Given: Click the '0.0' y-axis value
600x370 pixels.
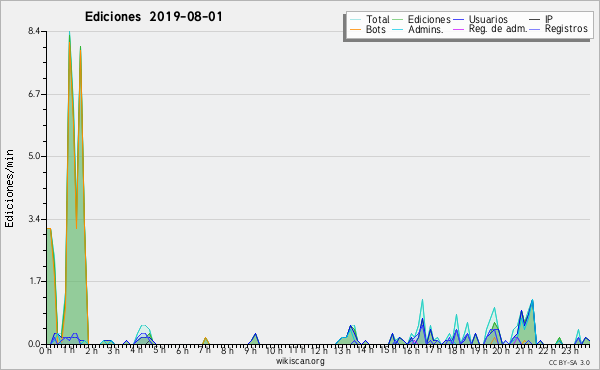Looking at the screenshot, I should tap(34, 344).
